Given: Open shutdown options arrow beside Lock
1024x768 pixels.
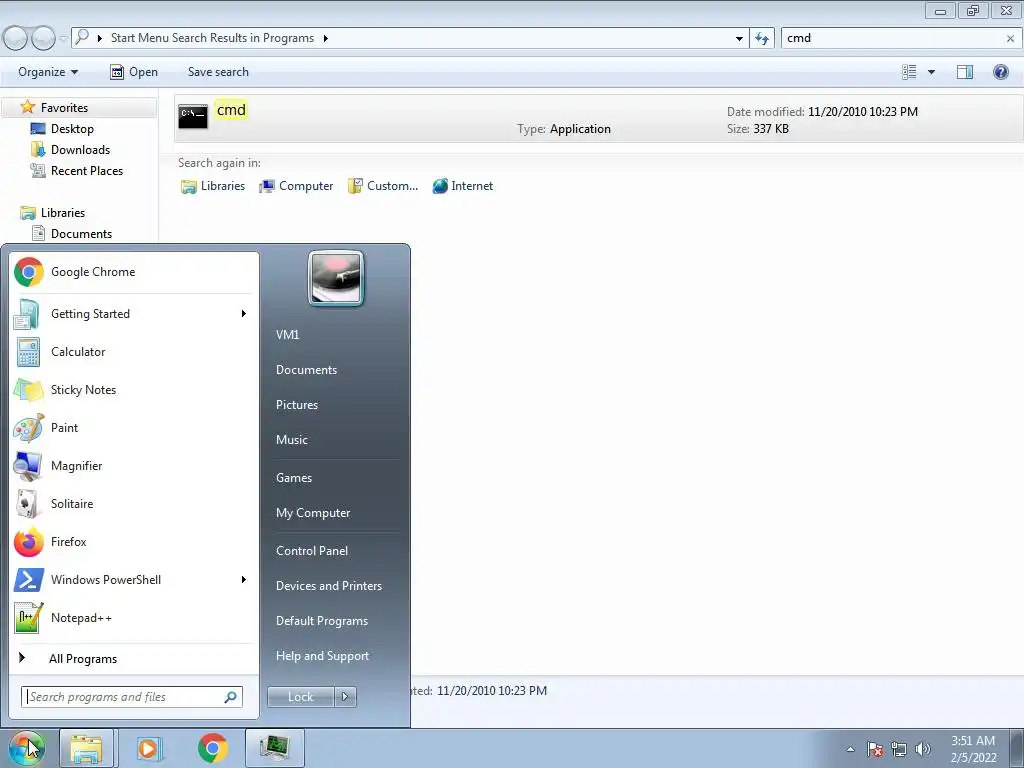Looking at the screenshot, I should (x=345, y=697).
